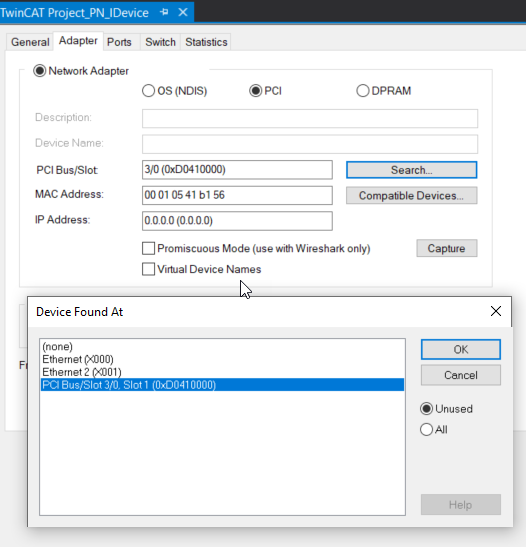This screenshot has height=547, width=526.
Task: Select Ethernet (X000) in the device list
Action: pyautogui.click(x=223, y=359)
